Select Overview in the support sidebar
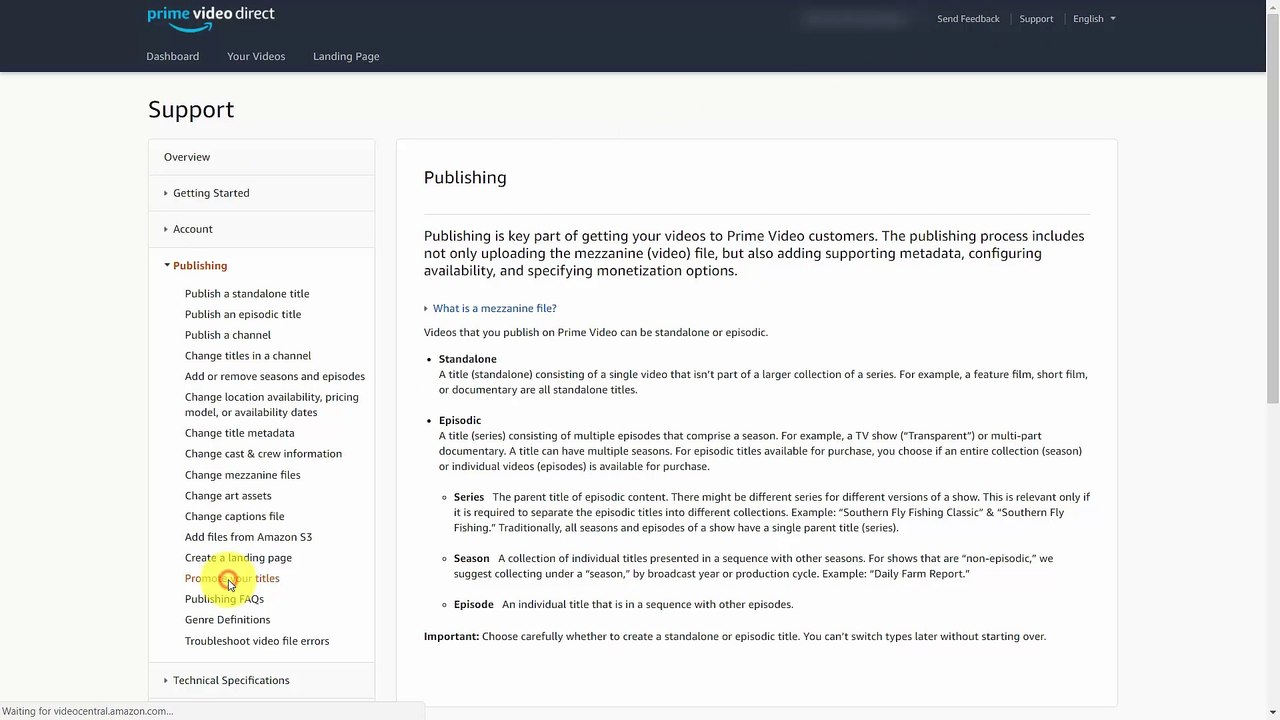The image size is (1280, 720). click(187, 157)
